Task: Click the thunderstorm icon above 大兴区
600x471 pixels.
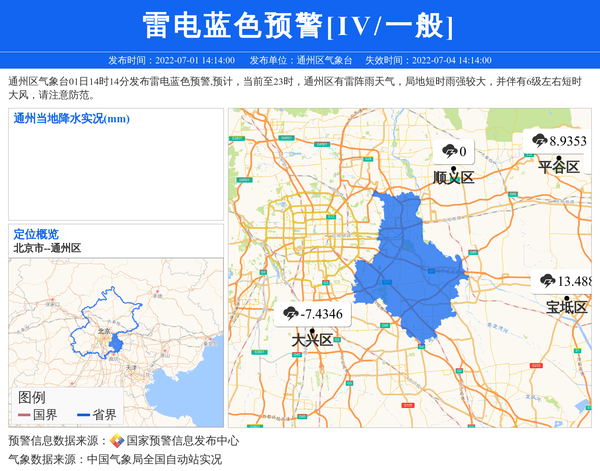Action: click(291, 314)
